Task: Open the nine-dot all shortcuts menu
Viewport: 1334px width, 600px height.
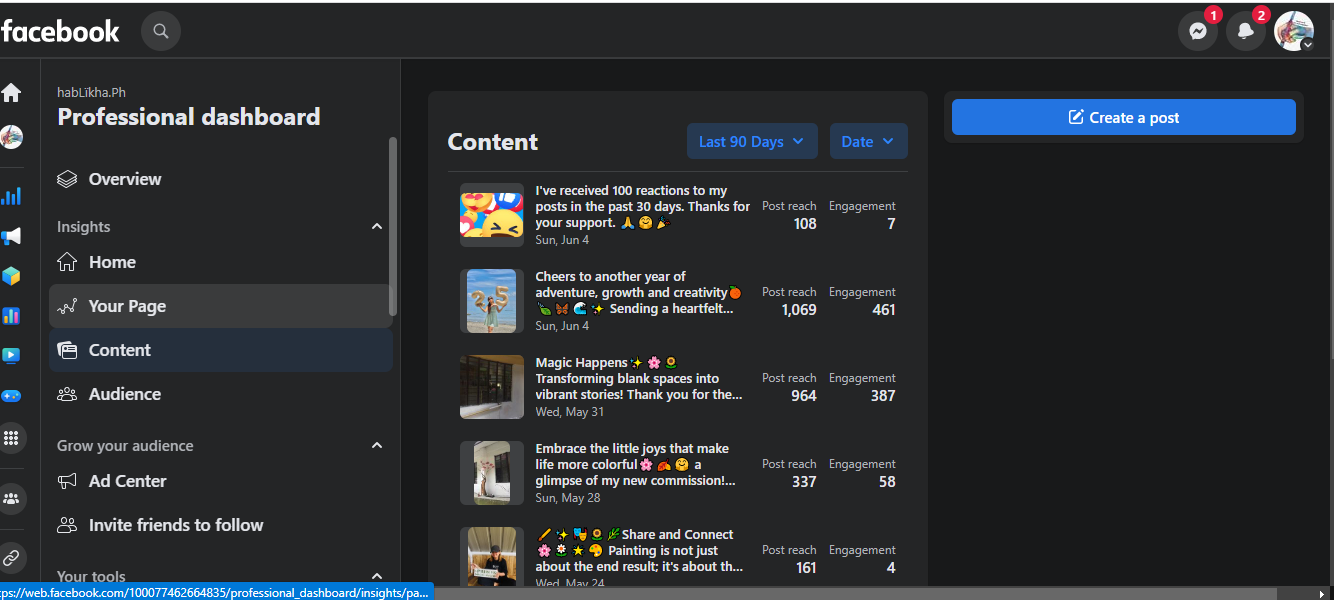Action: coord(11,437)
